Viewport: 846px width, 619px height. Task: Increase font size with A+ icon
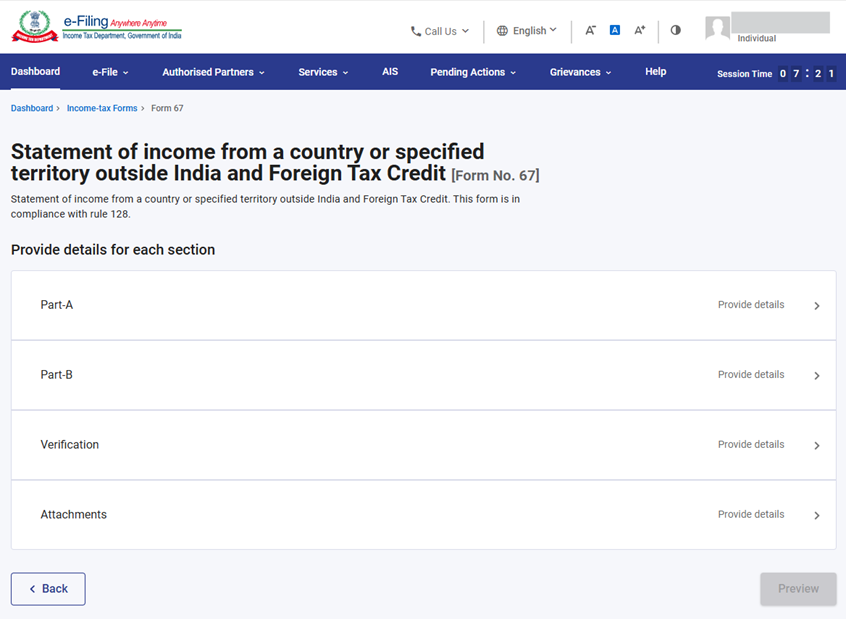pyautogui.click(x=640, y=30)
